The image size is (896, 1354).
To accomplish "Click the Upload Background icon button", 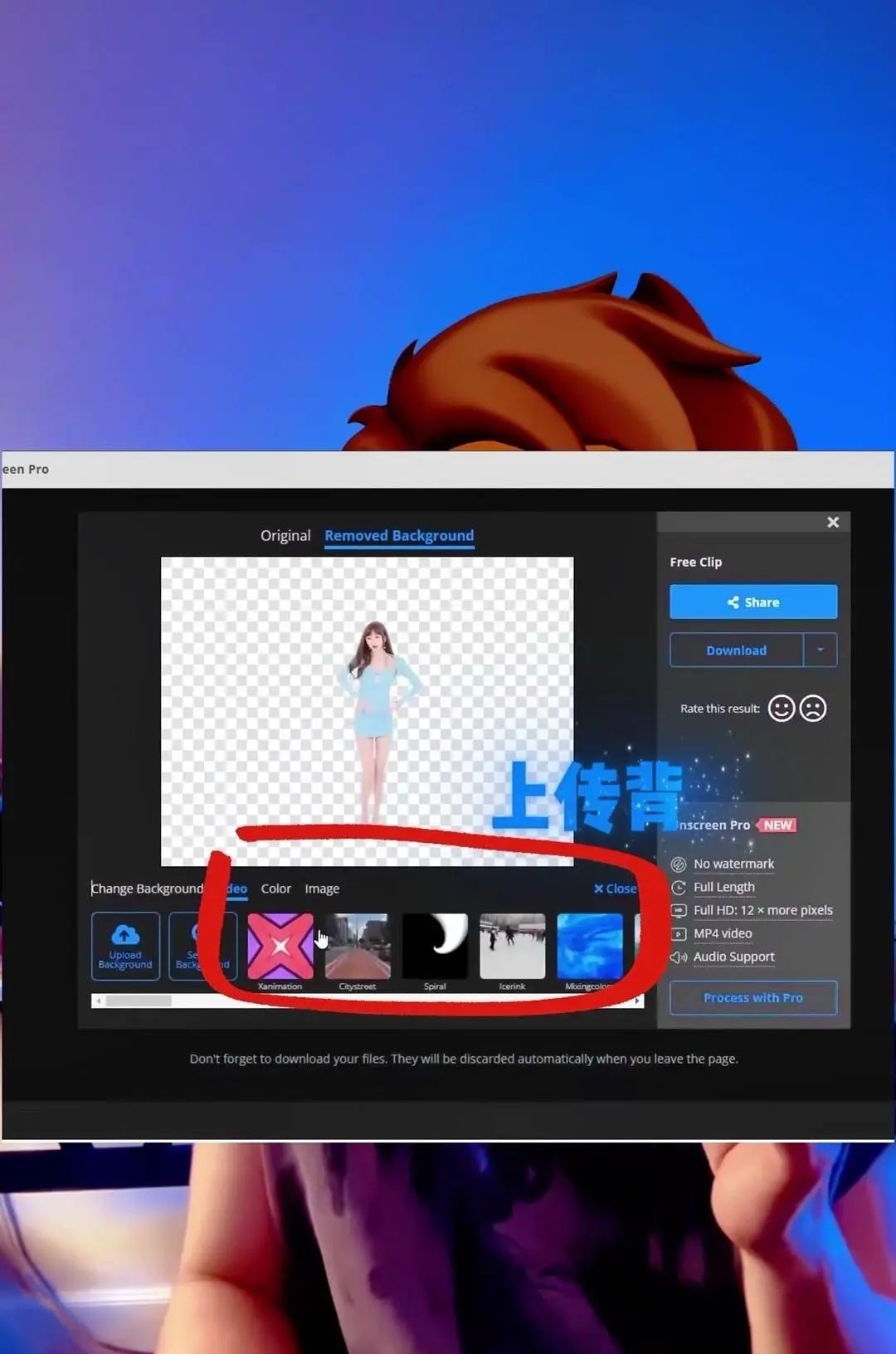I will click(125, 946).
